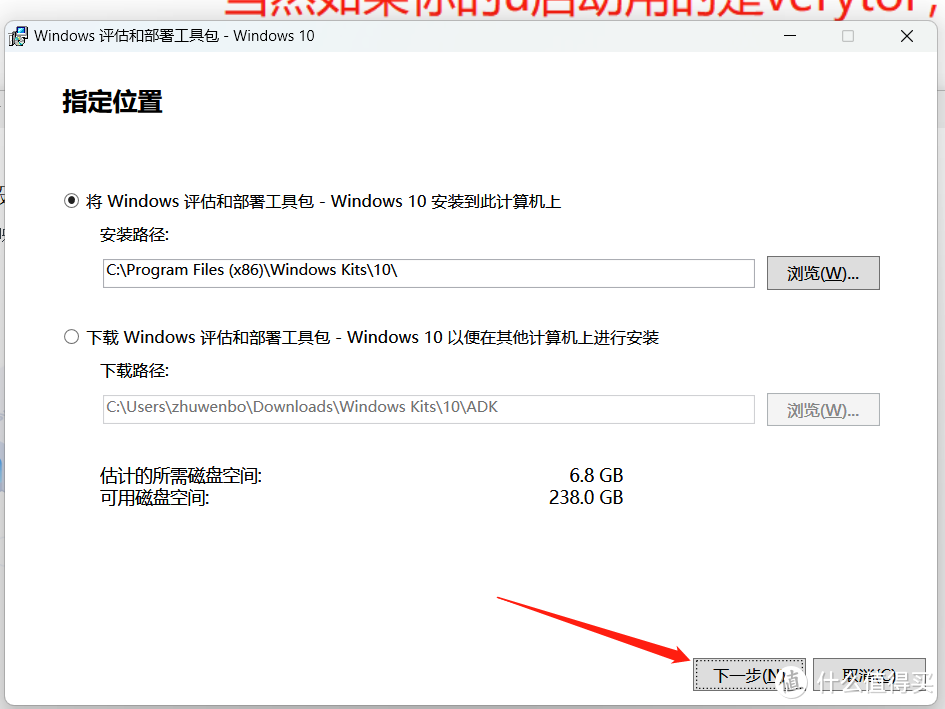Click the install path field C:\Program Files (x86)\Windows Kits\10\
945x709 pixels.
click(x=429, y=273)
